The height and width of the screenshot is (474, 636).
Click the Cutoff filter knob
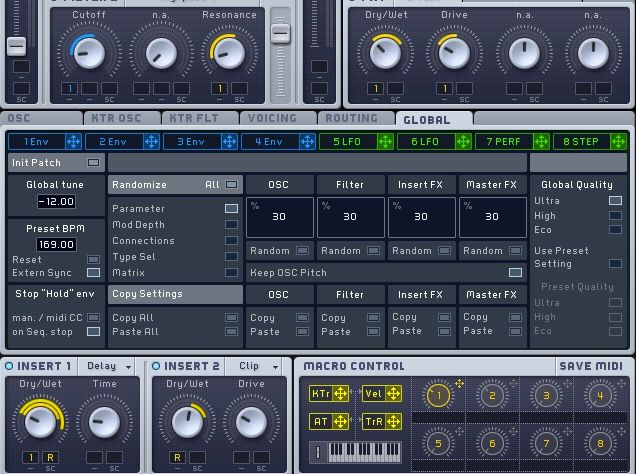point(88,53)
